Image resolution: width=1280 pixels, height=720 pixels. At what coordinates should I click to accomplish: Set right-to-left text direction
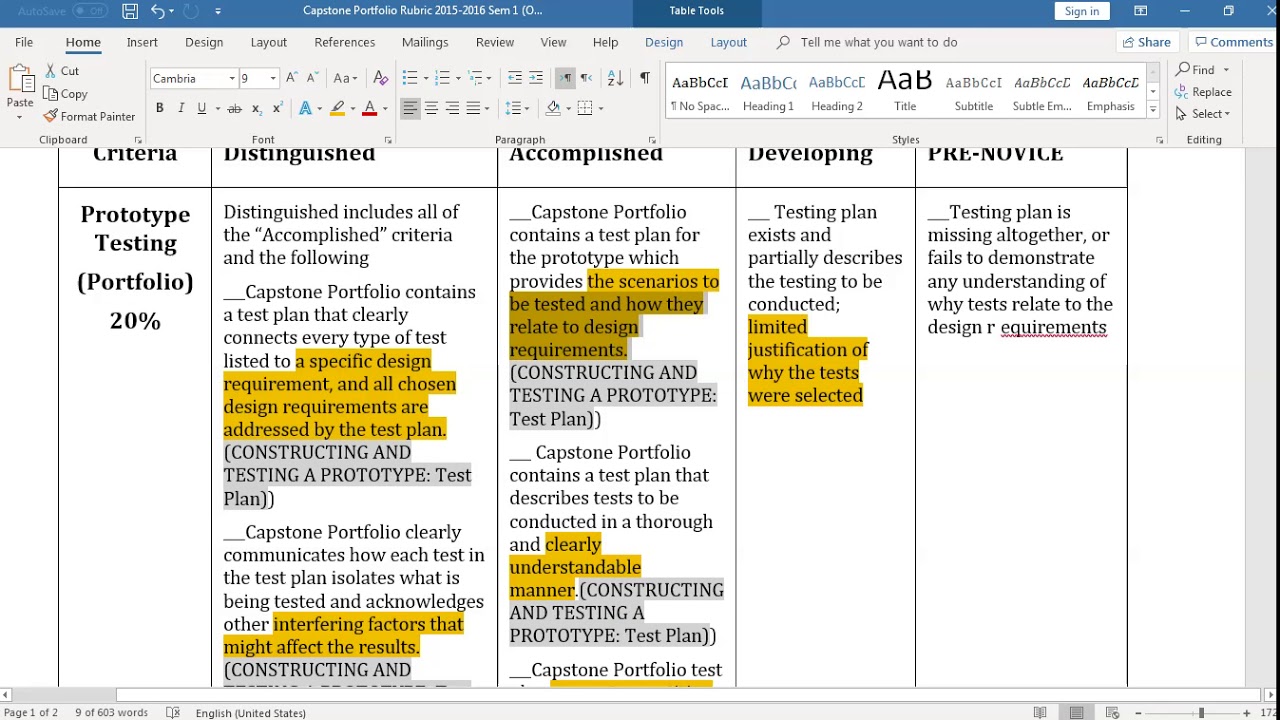coord(587,78)
